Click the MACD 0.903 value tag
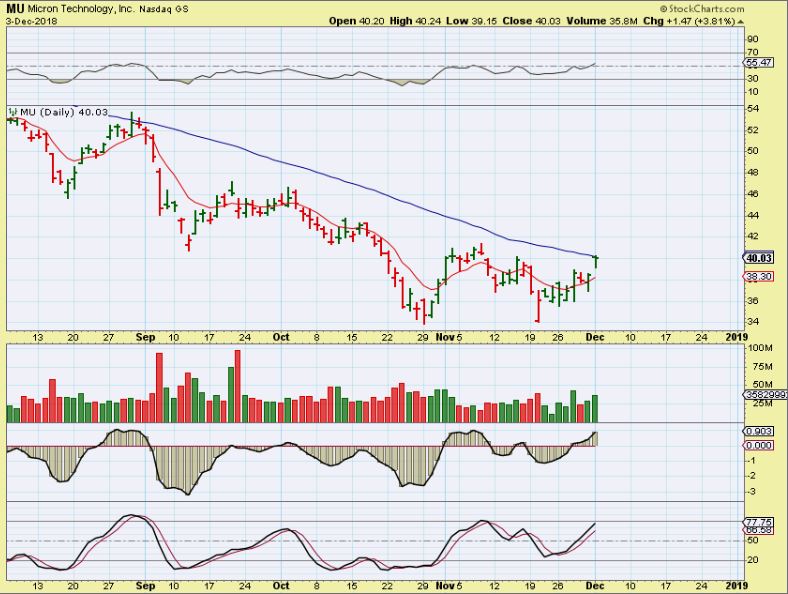Viewport: 788px width, 594px height. click(759, 431)
